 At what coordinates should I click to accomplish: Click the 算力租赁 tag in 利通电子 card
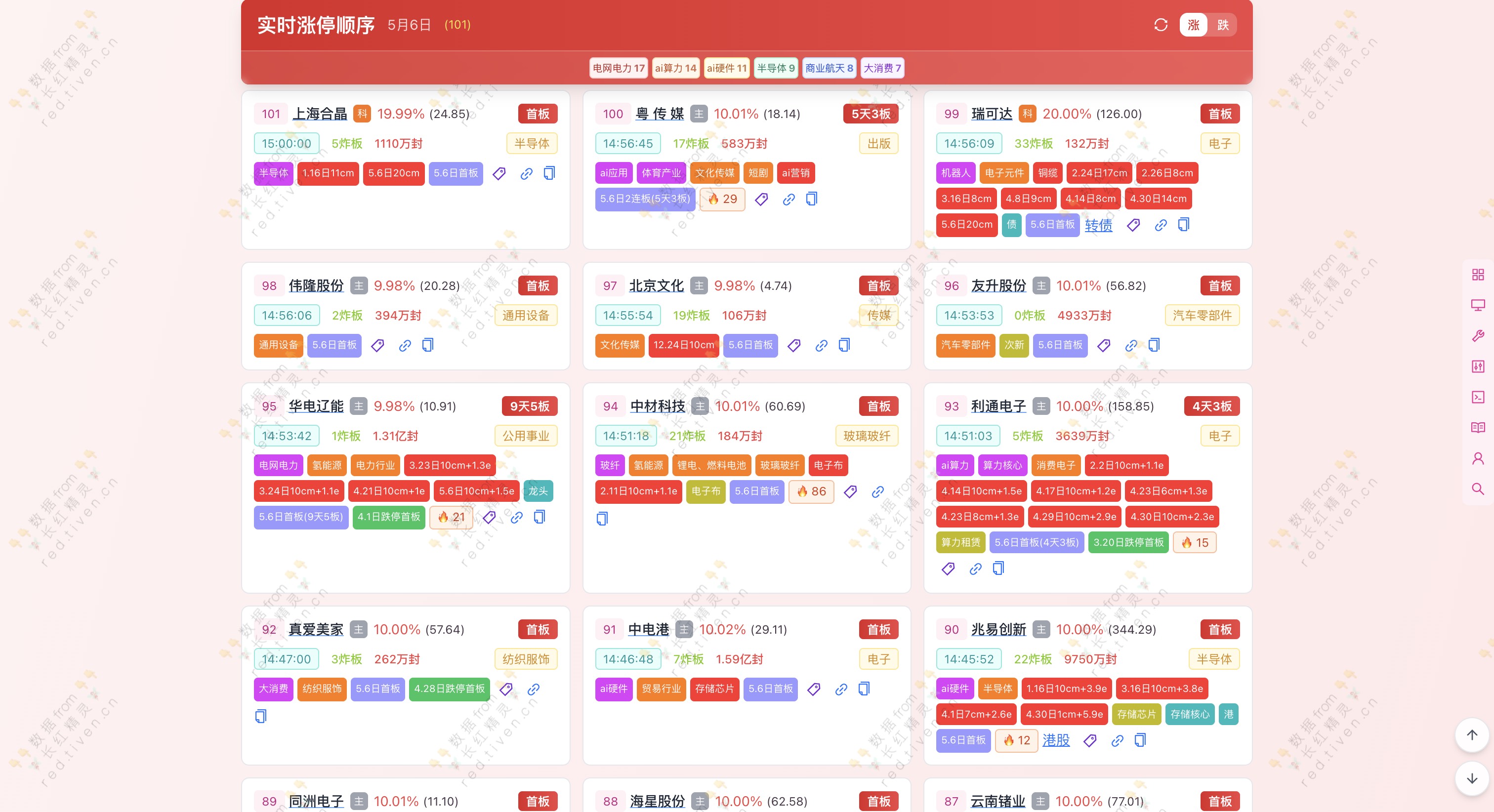[960, 543]
